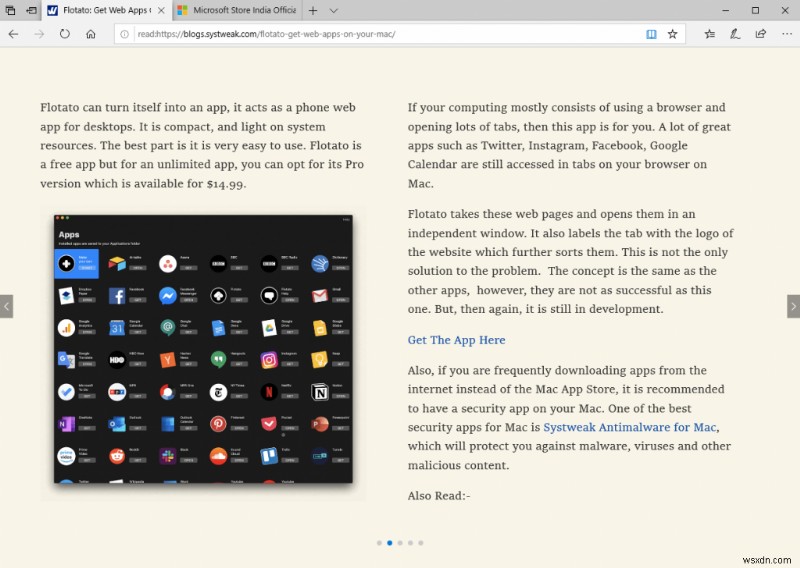Turn to previous reading page arrow

[6, 306]
